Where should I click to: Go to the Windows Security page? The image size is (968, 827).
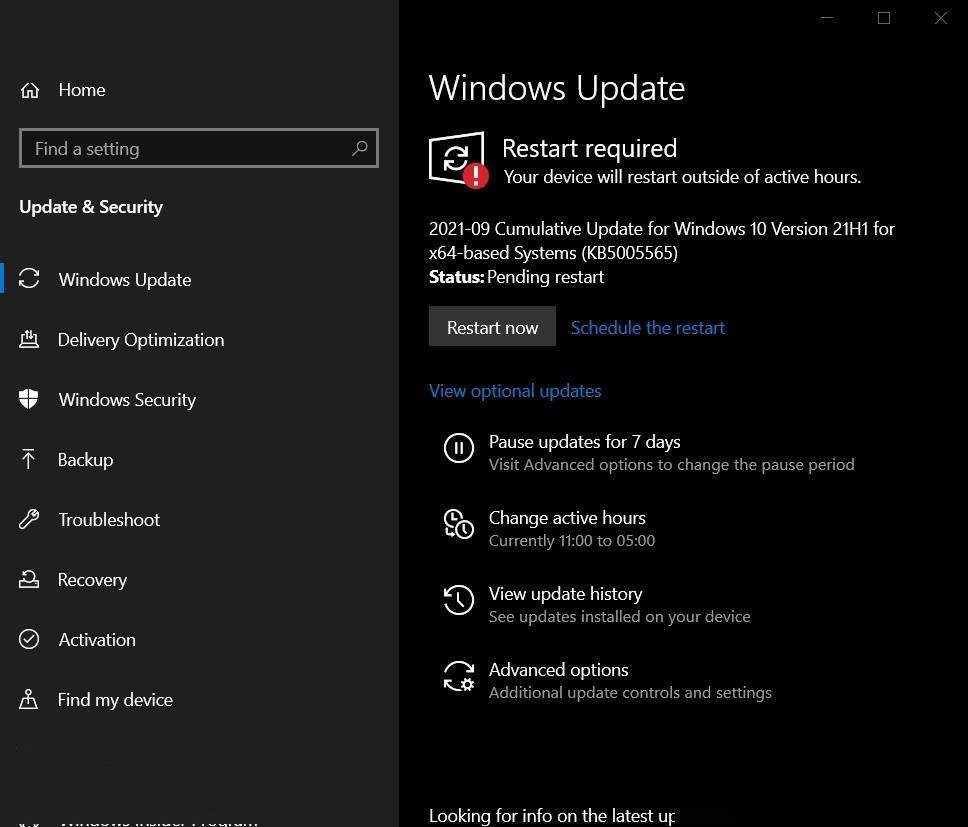127,399
